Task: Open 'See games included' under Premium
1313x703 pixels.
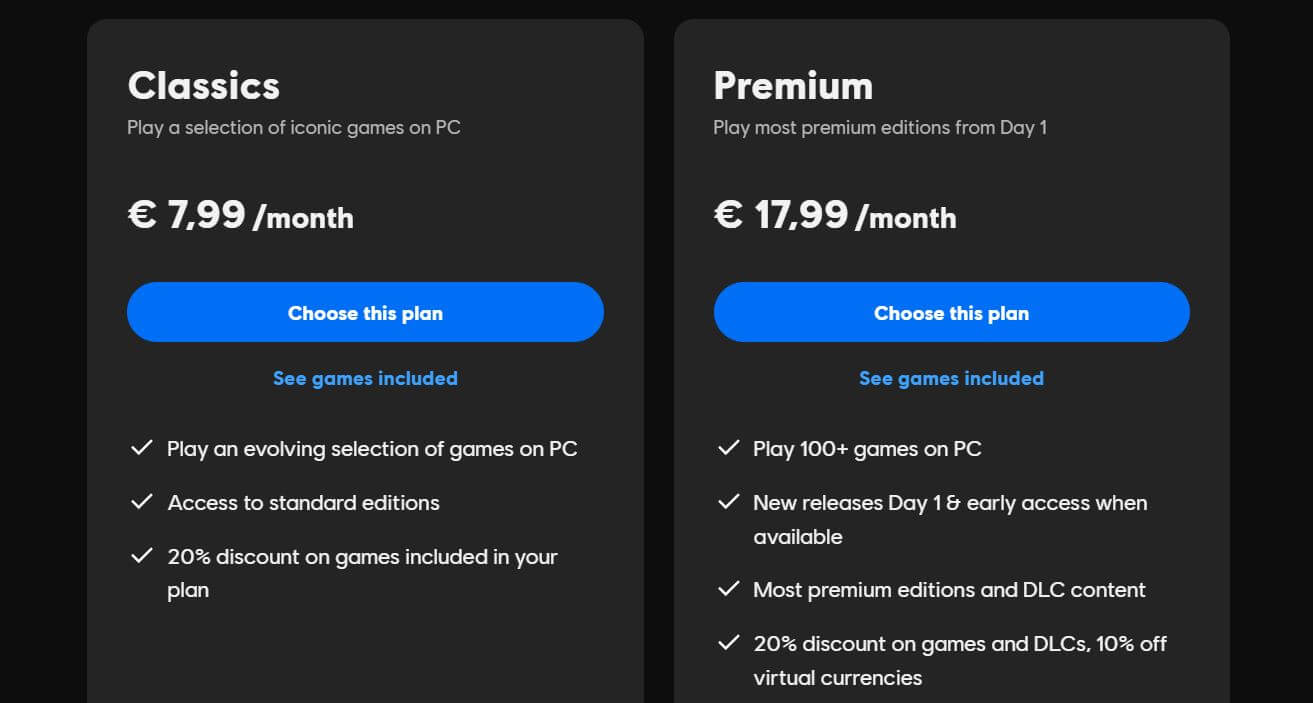Action: click(951, 378)
